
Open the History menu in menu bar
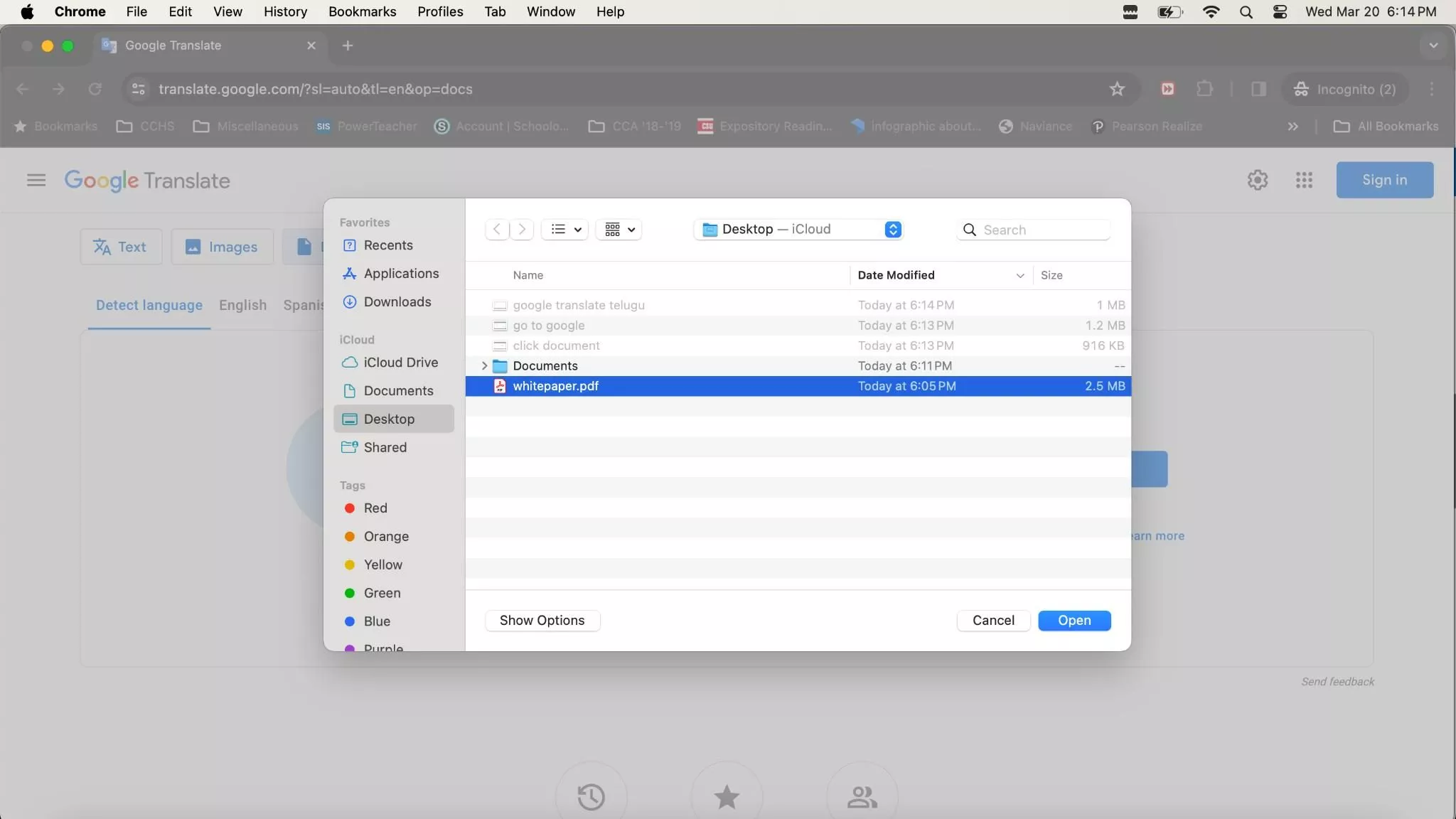click(x=285, y=11)
